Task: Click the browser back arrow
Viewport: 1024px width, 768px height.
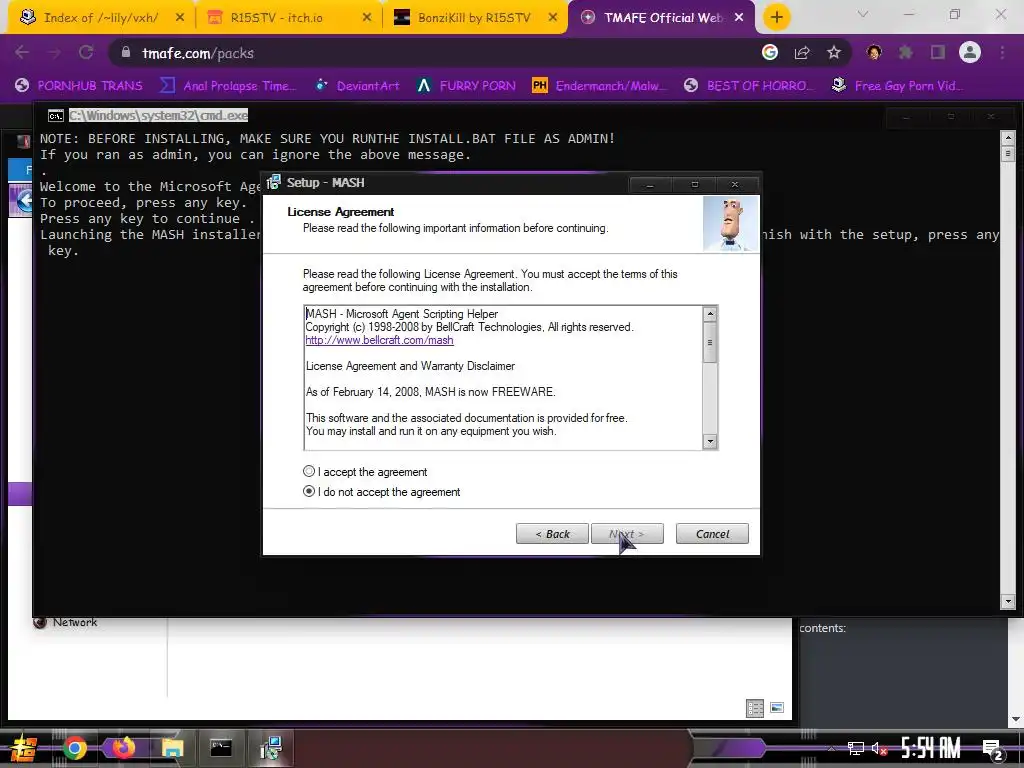Action: coord(22,52)
